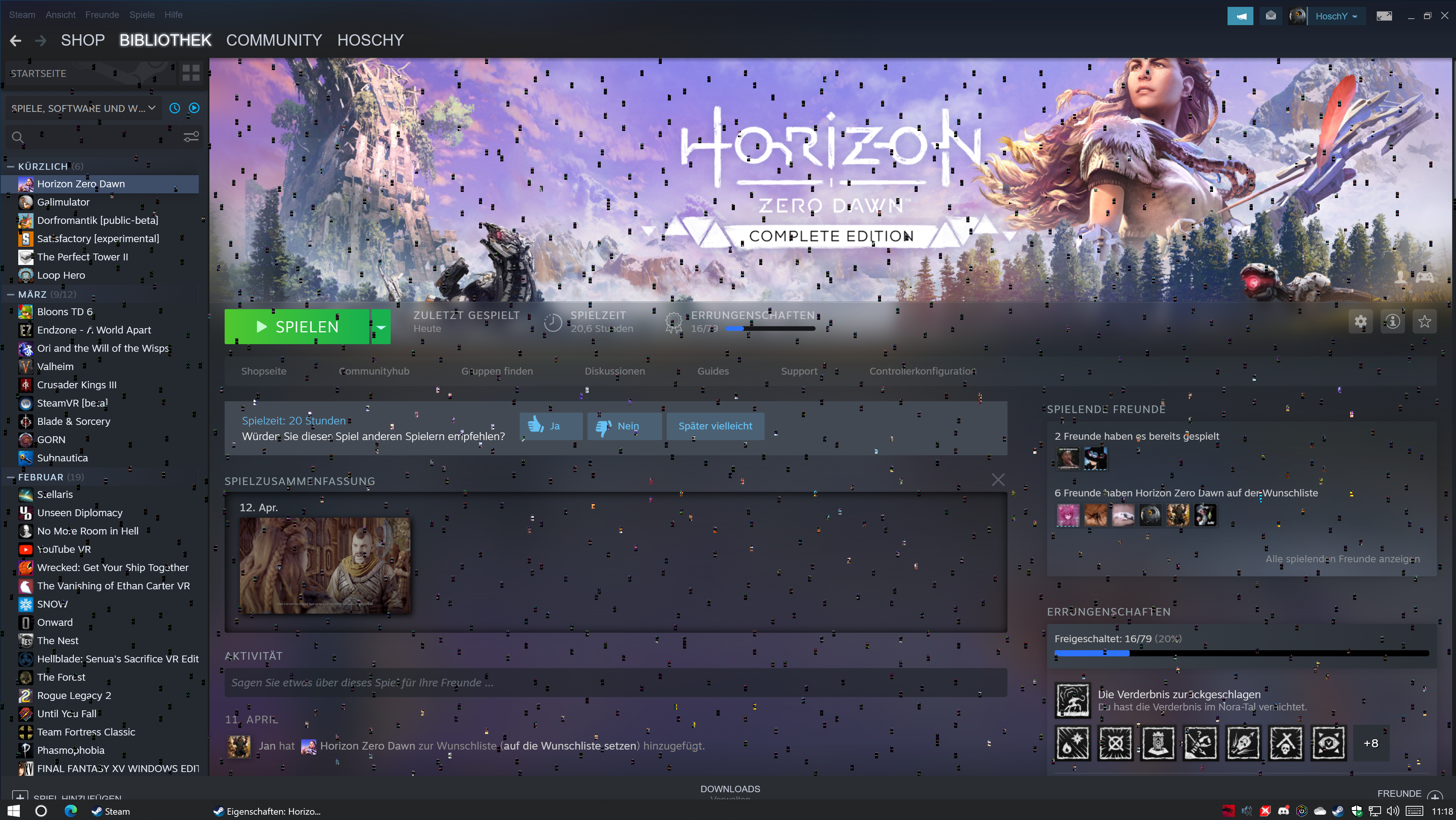Open the Spielen options dropdown arrow
1456x820 pixels.
click(381, 327)
